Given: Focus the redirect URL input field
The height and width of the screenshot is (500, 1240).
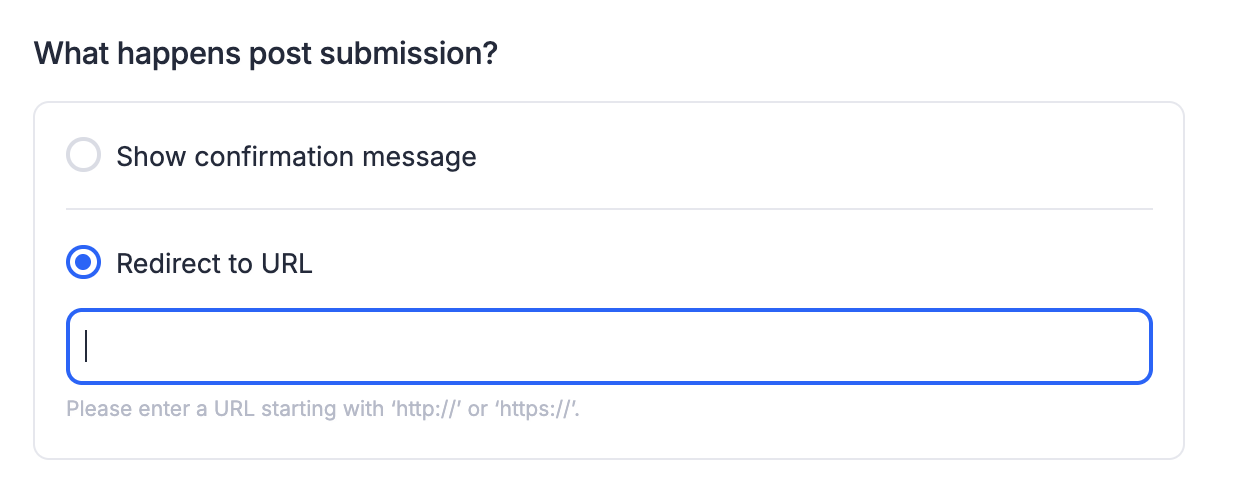Looking at the screenshot, I should coord(608,346).
